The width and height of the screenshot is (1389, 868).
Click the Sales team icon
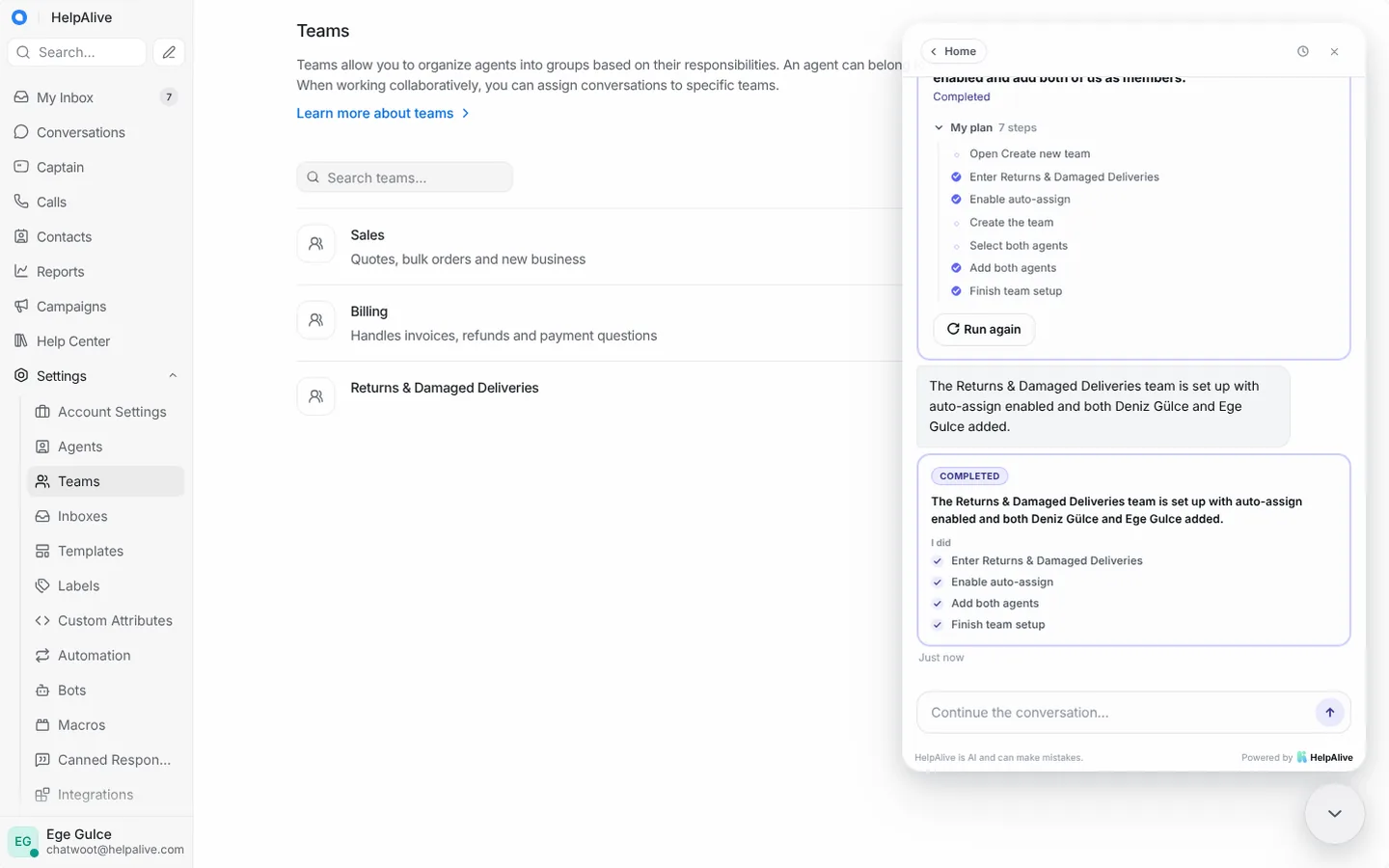(315, 244)
